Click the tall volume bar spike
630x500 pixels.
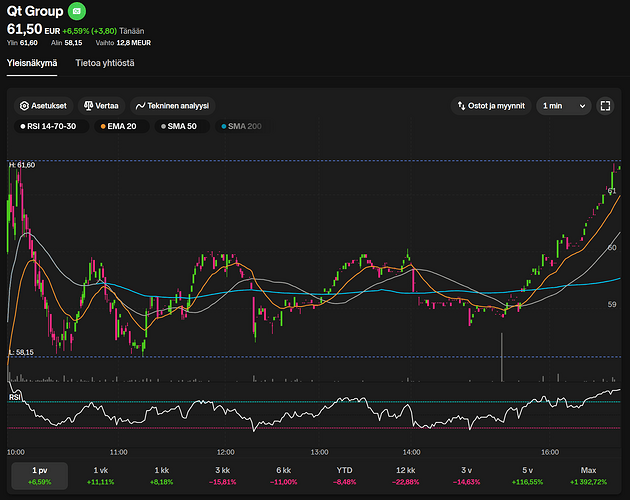coord(501,357)
